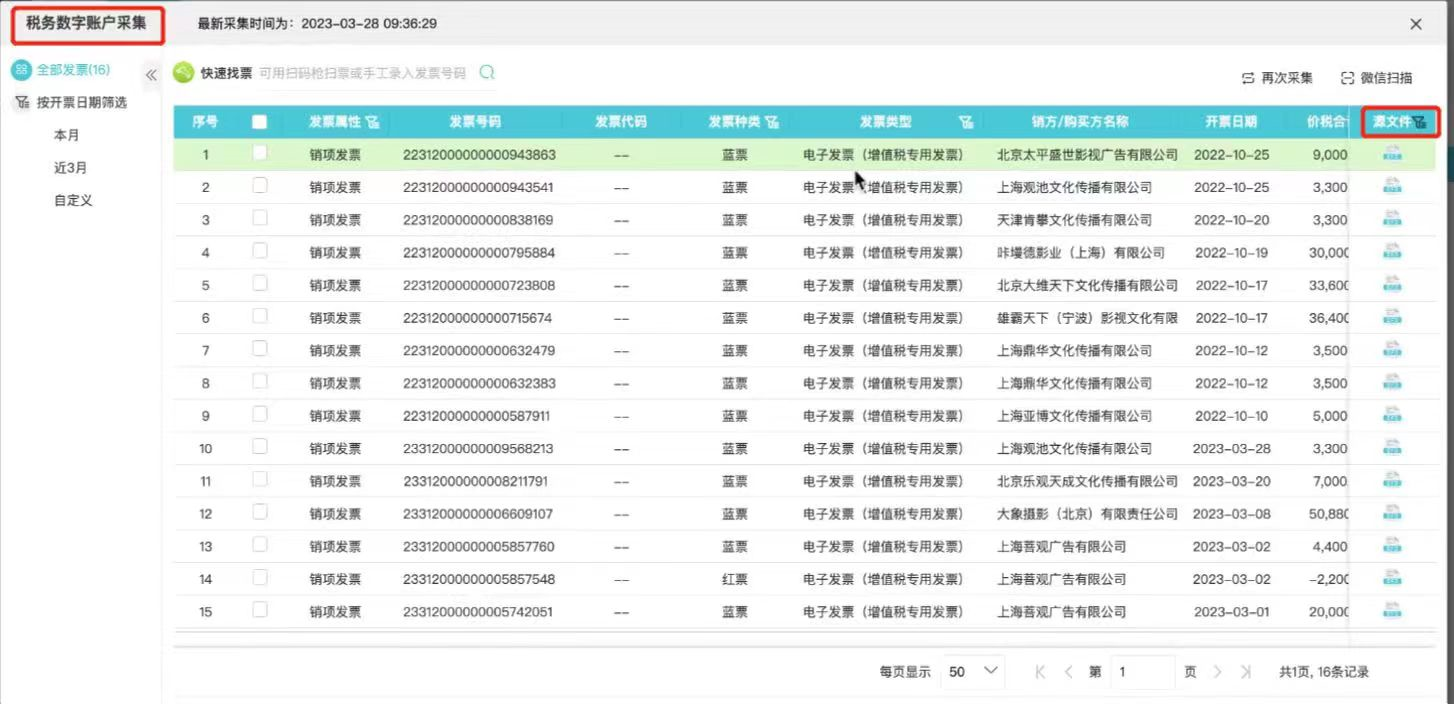Open source file icon for invoice 22312000000000723808

(1392, 285)
